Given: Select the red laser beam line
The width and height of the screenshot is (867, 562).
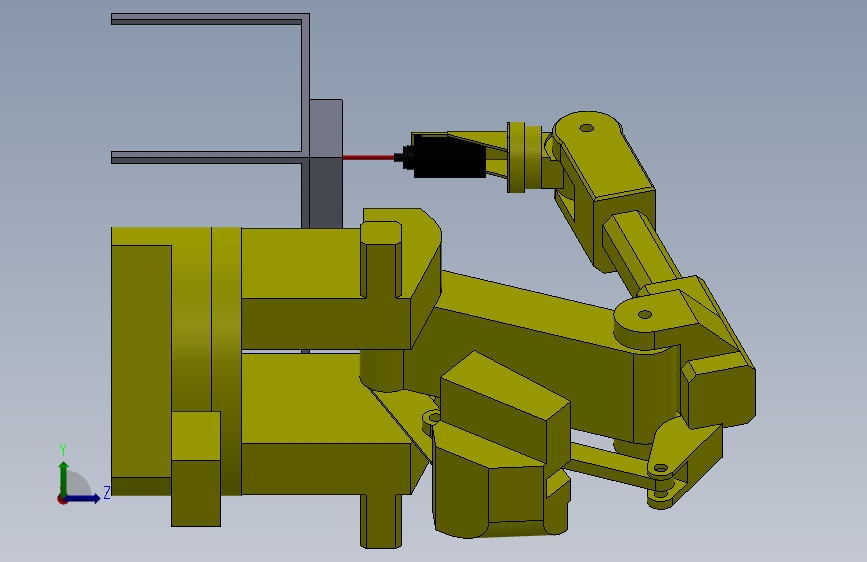Looking at the screenshot, I should click(368, 158).
